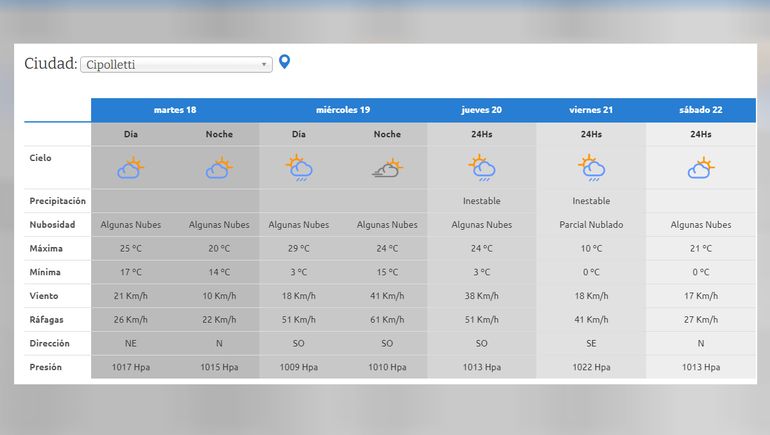Image resolution: width=770 pixels, height=435 pixels.
Task: Select the jueves 20 column header
Action: (x=481, y=109)
